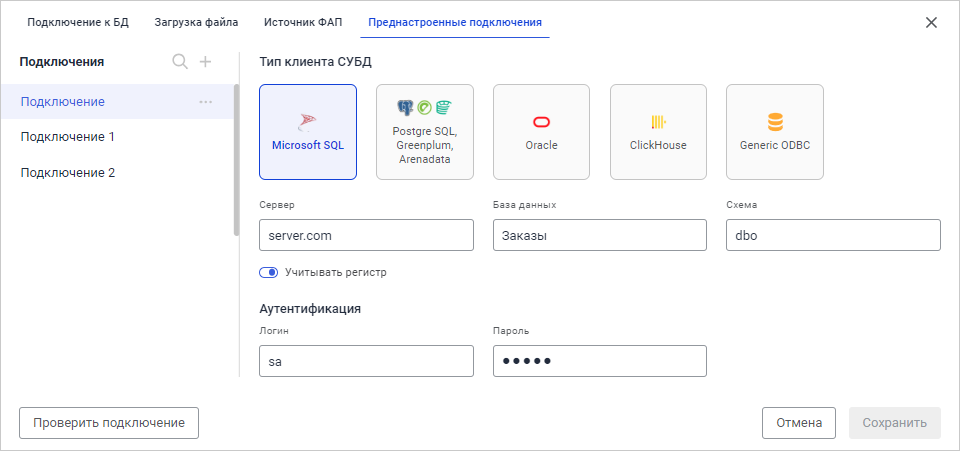
Task: Click the connections list scrollbar
Action: click(236, 160)
